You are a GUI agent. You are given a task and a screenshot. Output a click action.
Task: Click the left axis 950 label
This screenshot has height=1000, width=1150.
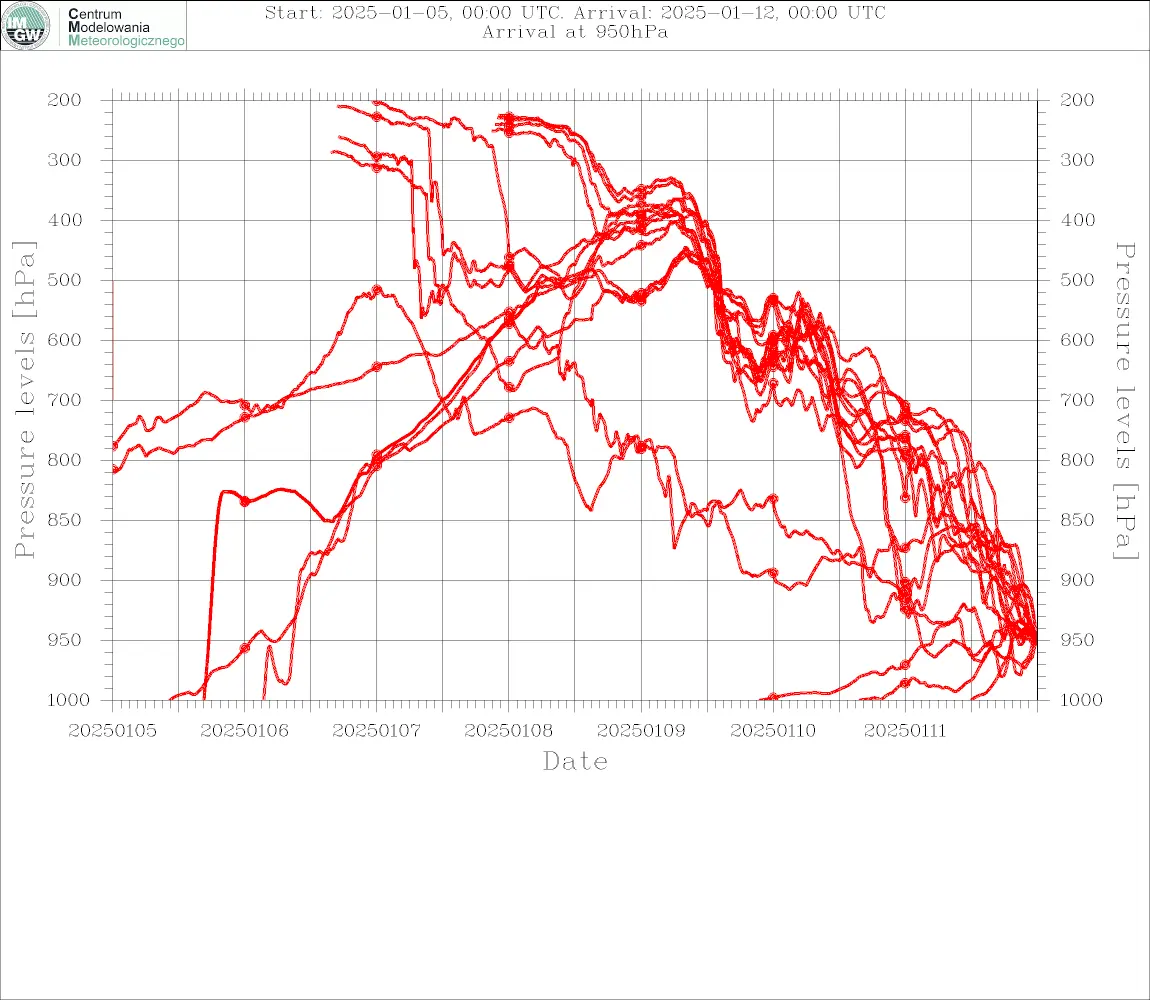65,640
